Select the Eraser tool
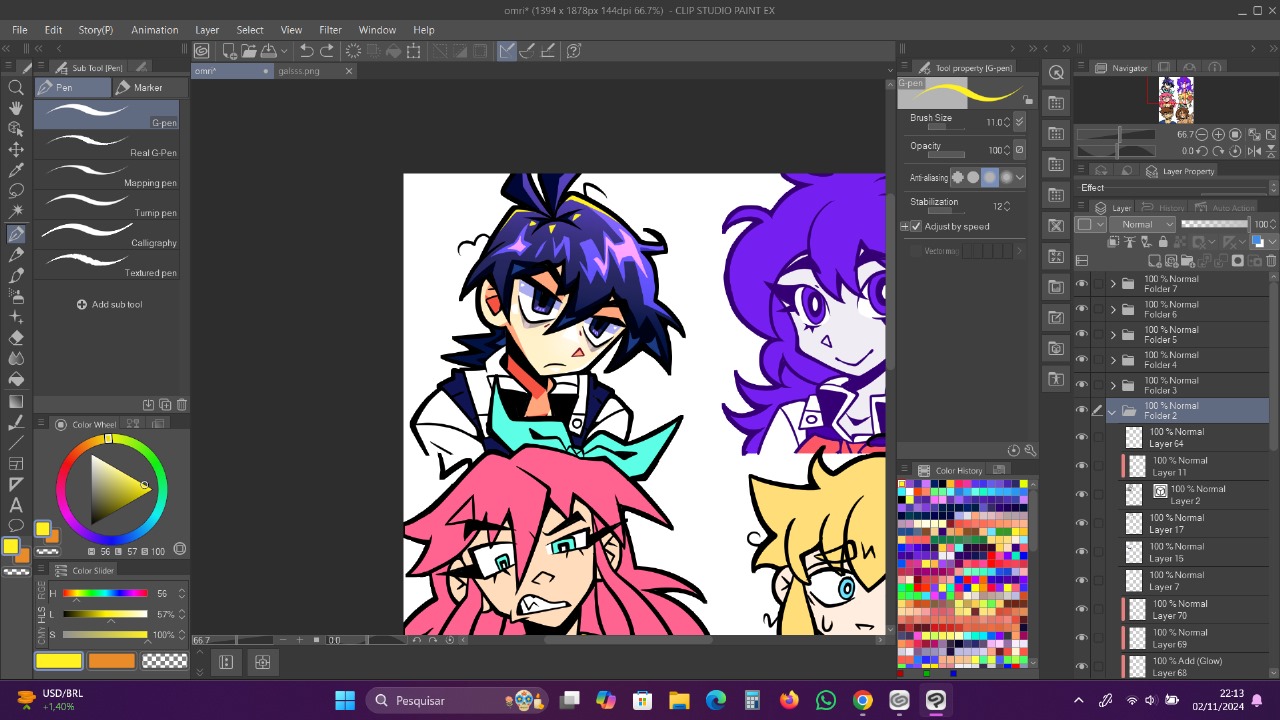Image resolution: width=1280 pixels, height=720 pixels. (16, 338)
